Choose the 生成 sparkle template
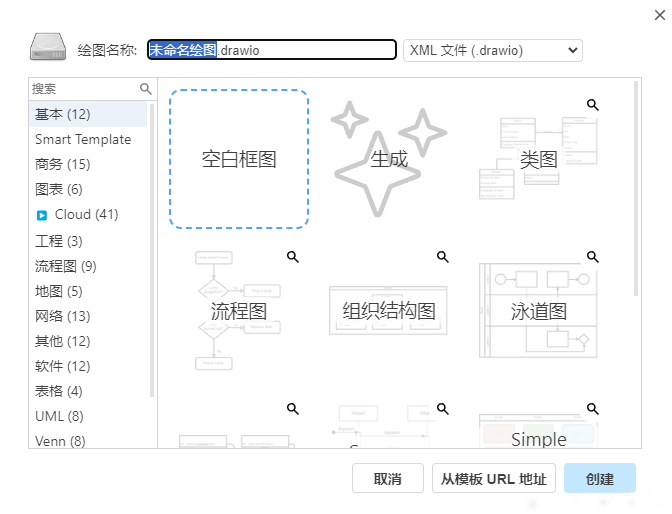Screen dimensions: 672x514 (389, 159)
